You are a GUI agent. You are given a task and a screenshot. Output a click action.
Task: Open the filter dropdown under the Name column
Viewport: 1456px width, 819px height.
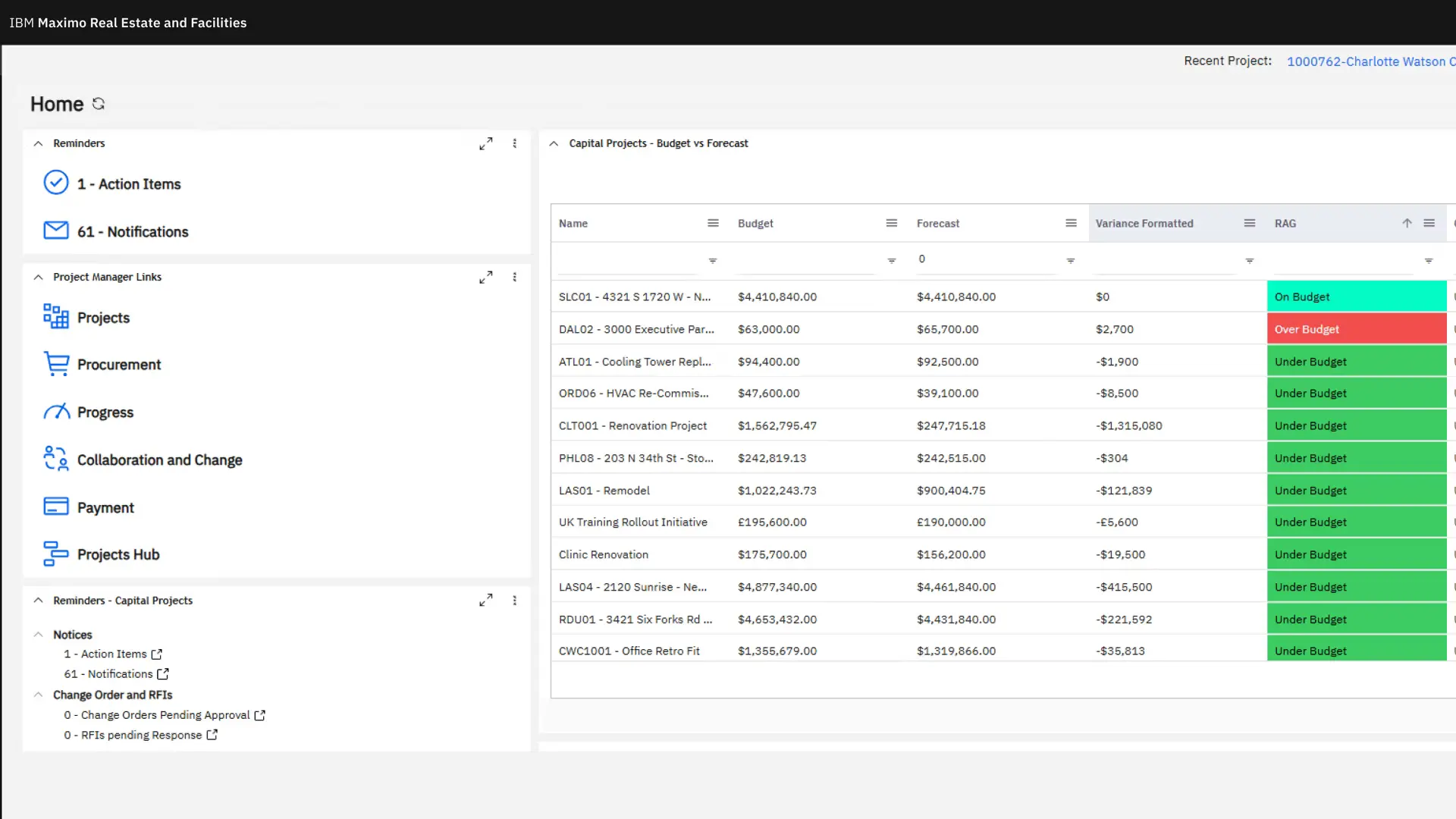(712, 261)
